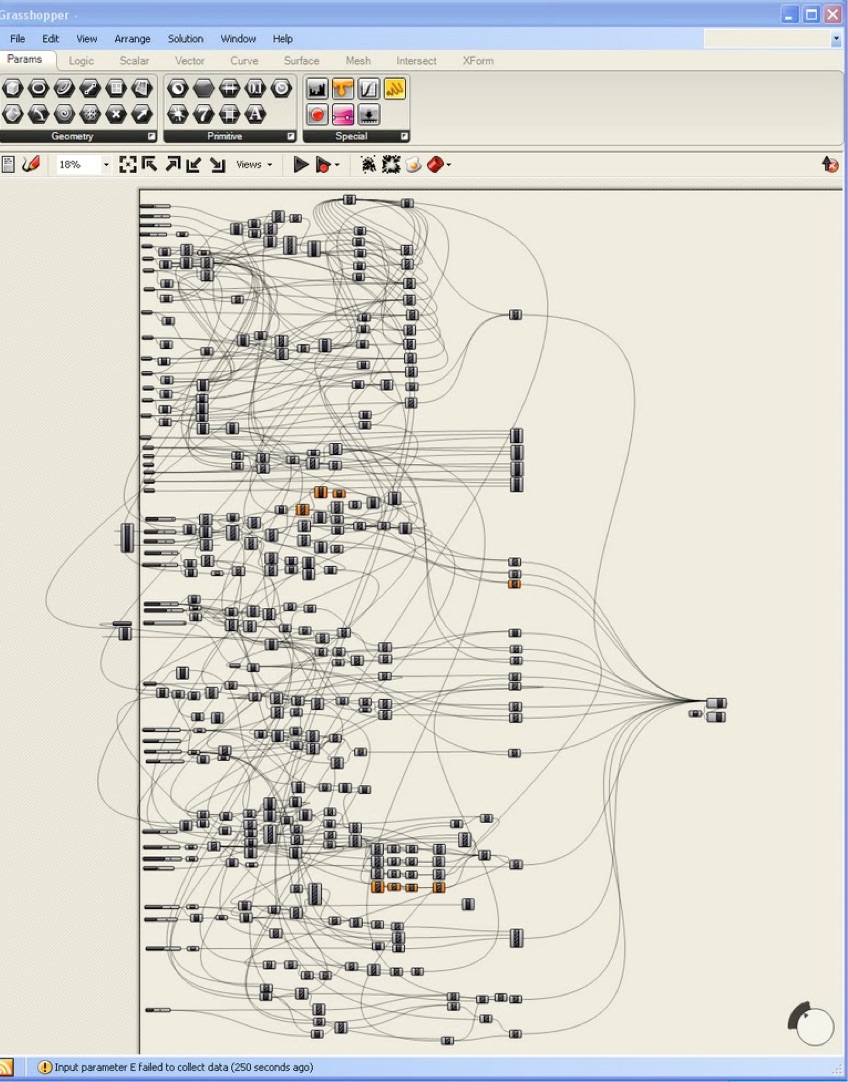Open the Arrange menu
The height and width of the screenshot is (1082, 848).
132,39
